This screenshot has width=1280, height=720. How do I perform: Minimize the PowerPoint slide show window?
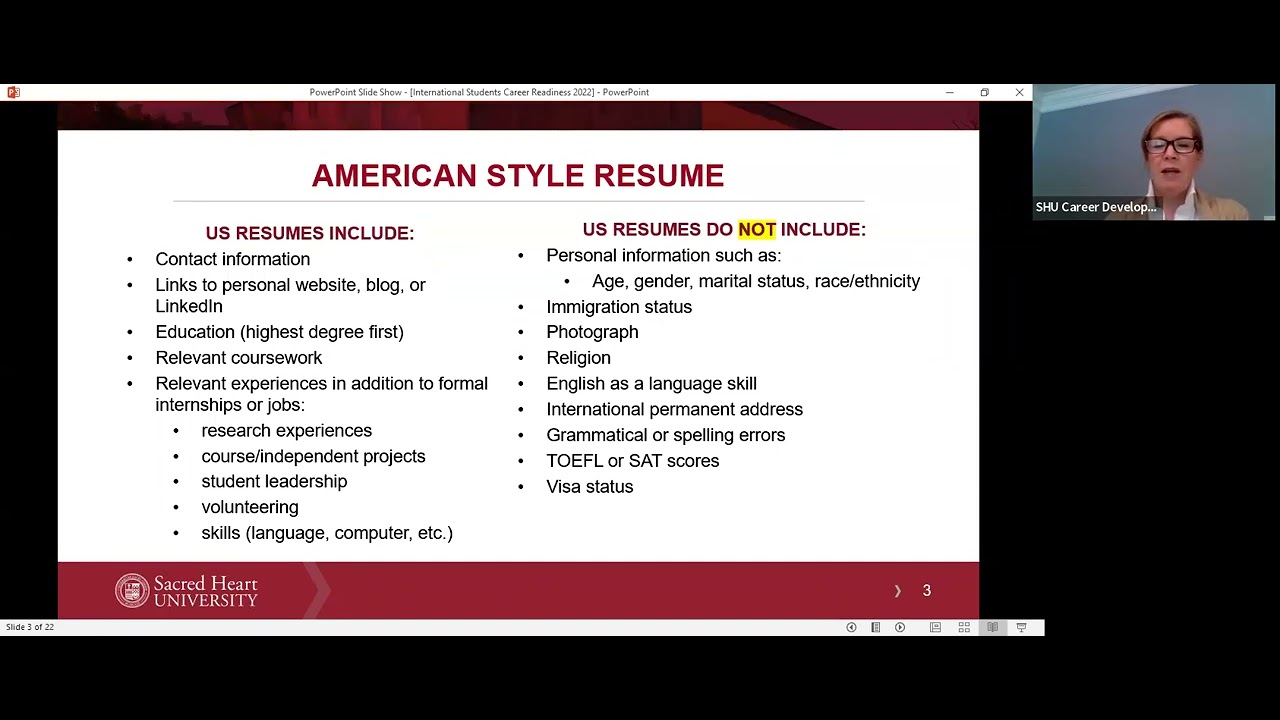point(949,92)
